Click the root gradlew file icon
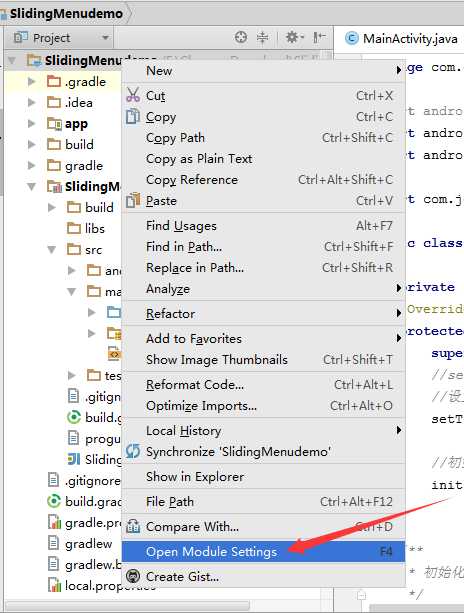This screenshot has width=464, height=613. click(53, 543)
